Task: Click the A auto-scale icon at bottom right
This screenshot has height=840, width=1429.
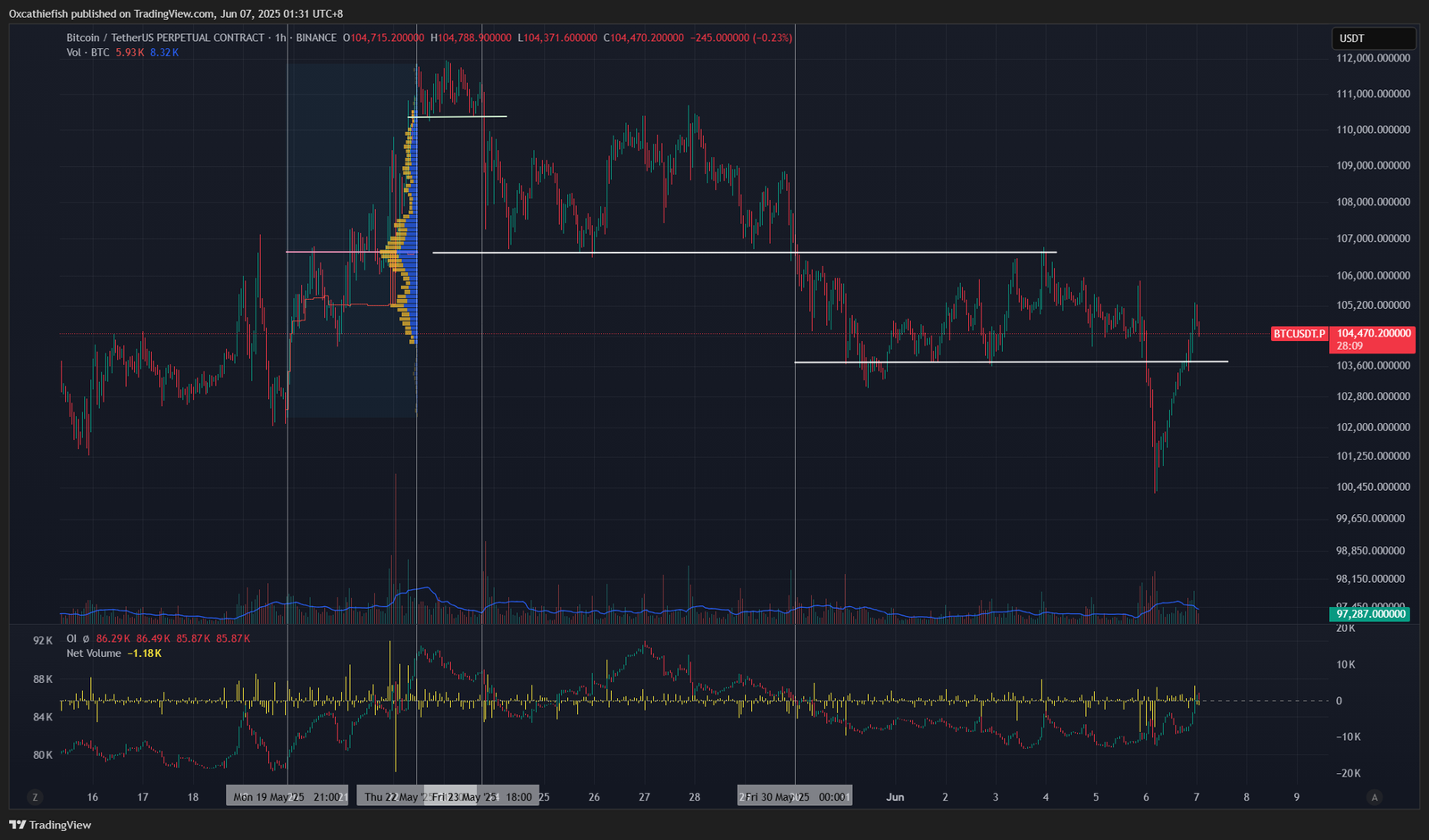Action: (1375, 797)
